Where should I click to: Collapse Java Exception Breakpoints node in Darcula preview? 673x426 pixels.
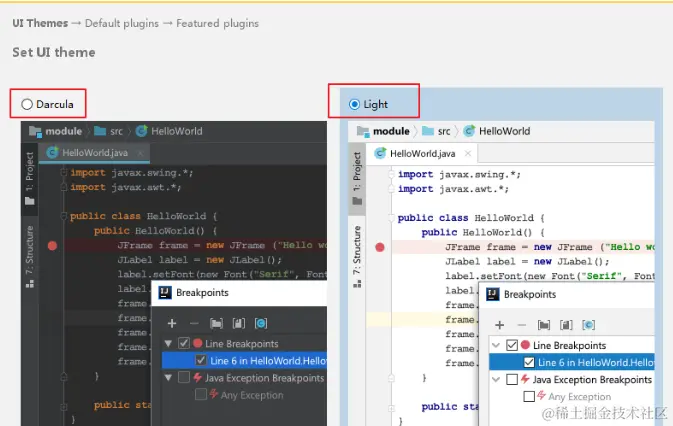coord(168,378)
